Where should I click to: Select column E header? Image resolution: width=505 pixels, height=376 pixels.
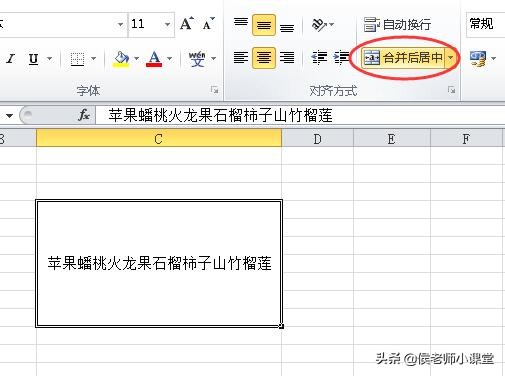point(392,139)
